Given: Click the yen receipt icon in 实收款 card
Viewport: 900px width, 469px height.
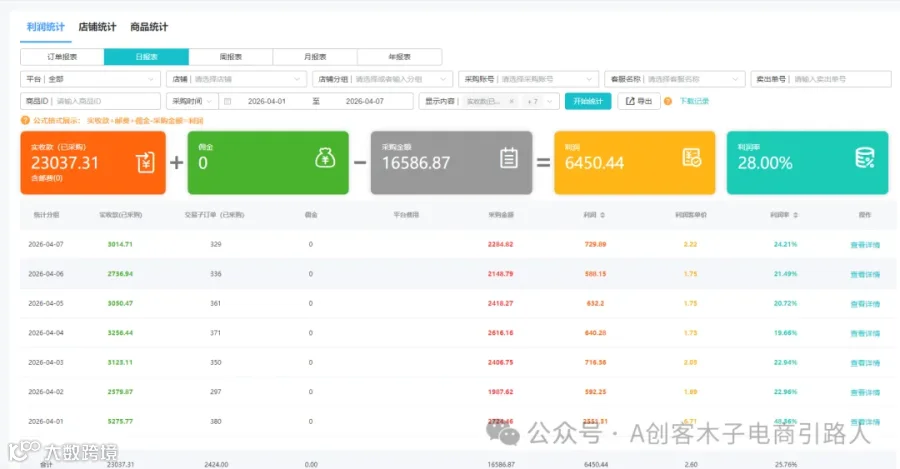Looking at the screenshot, I should [x=145, y=162].
